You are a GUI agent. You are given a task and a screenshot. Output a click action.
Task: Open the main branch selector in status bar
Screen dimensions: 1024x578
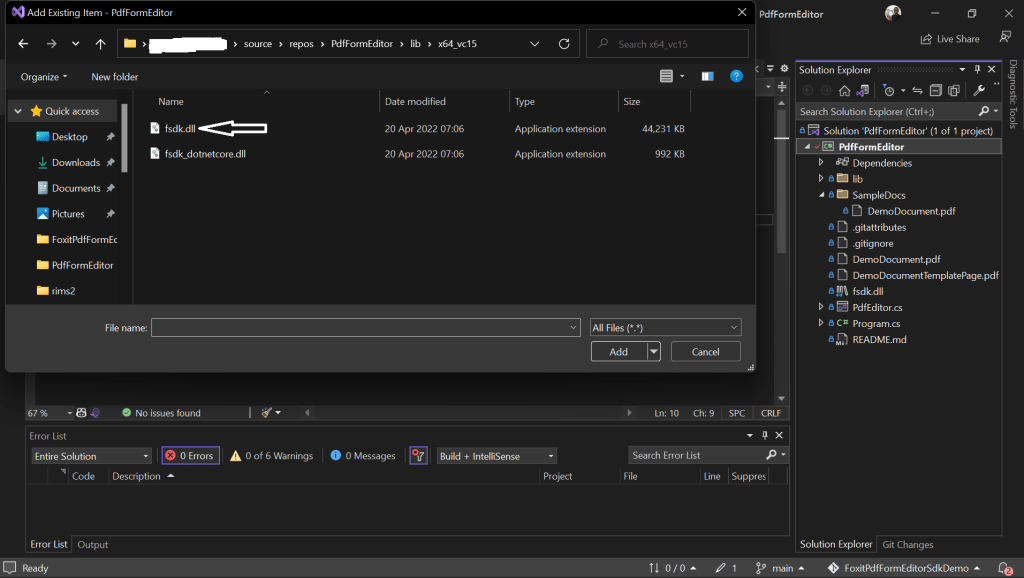780,568
